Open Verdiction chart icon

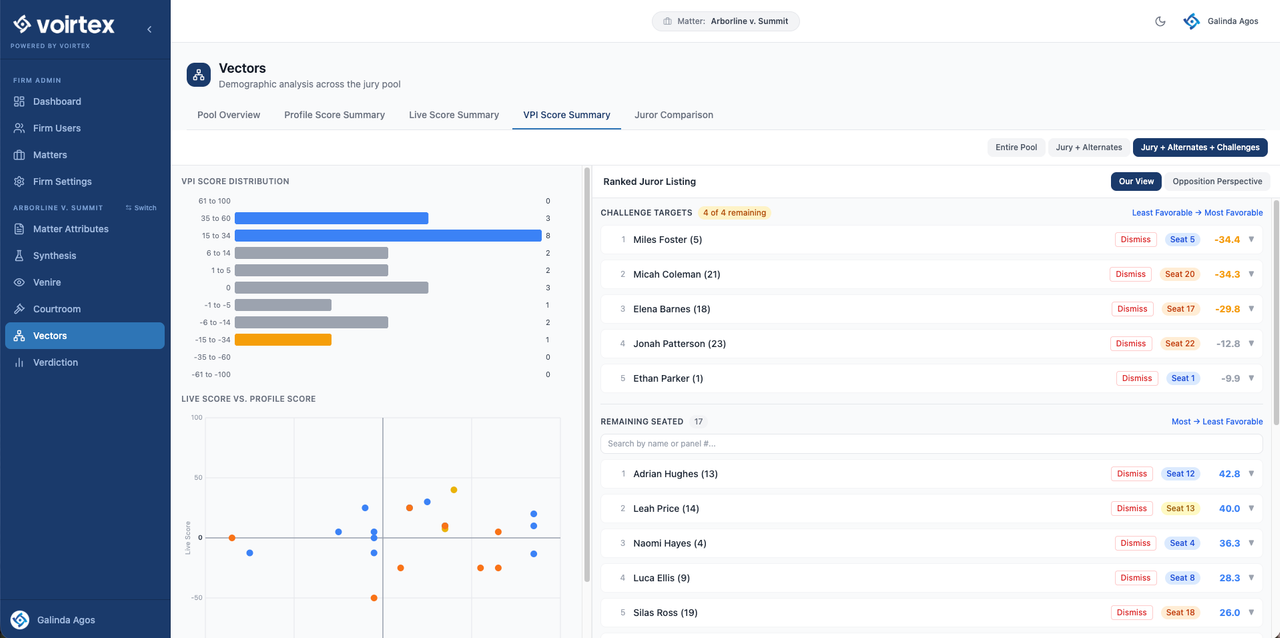(19, 363)
